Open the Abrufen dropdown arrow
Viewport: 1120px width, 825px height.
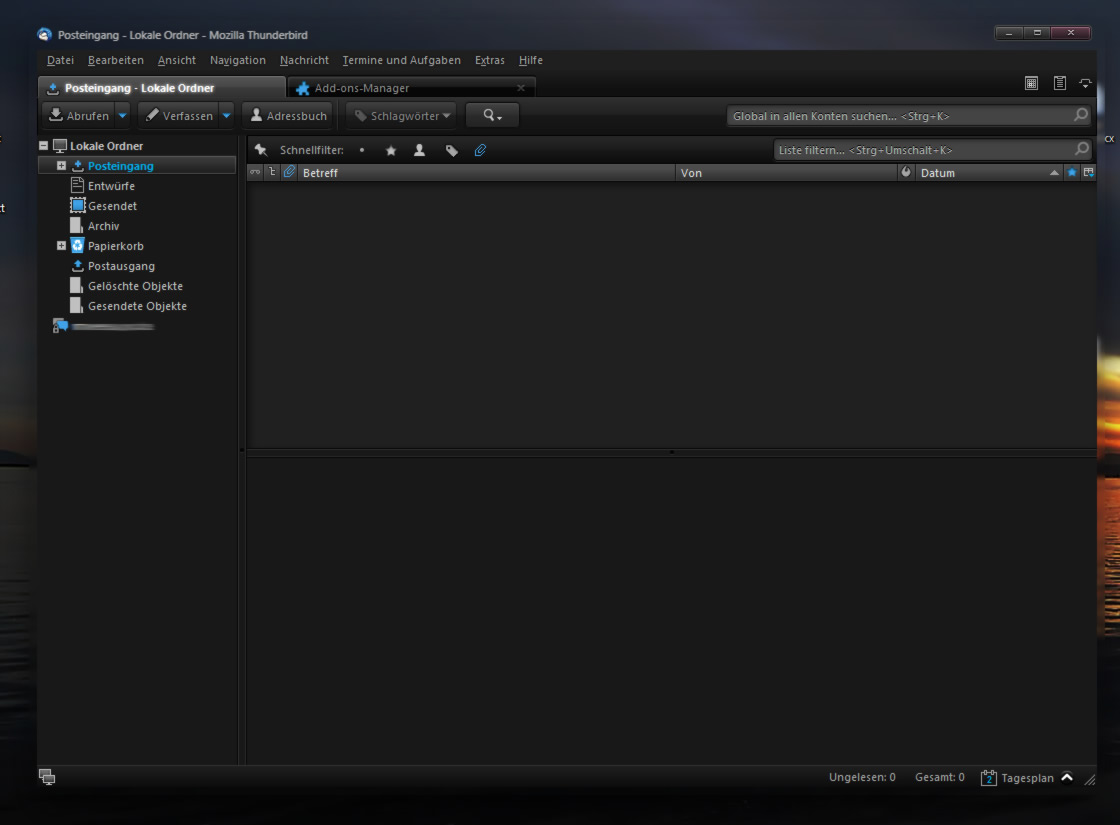pyautogui.click(x=123, y=116)
